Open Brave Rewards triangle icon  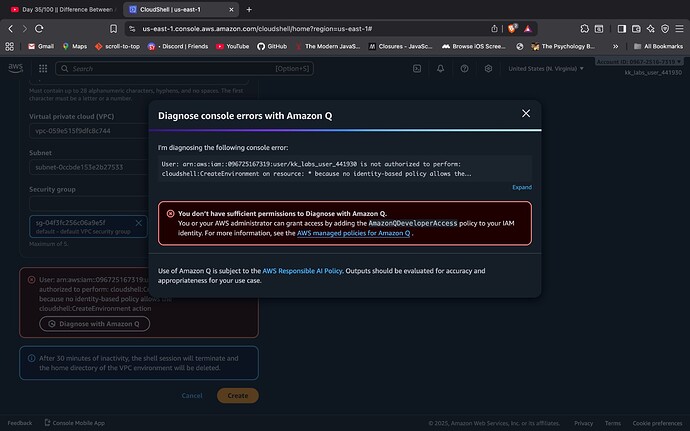click(528, 29)
